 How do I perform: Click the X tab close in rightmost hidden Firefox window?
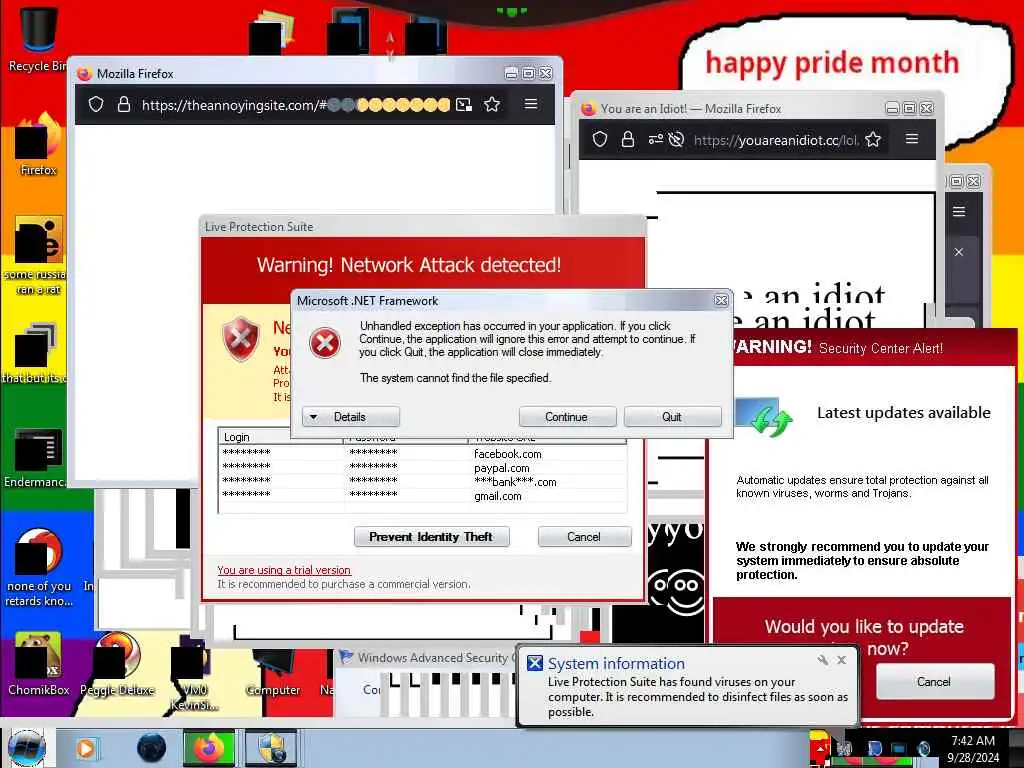[959, 252]
